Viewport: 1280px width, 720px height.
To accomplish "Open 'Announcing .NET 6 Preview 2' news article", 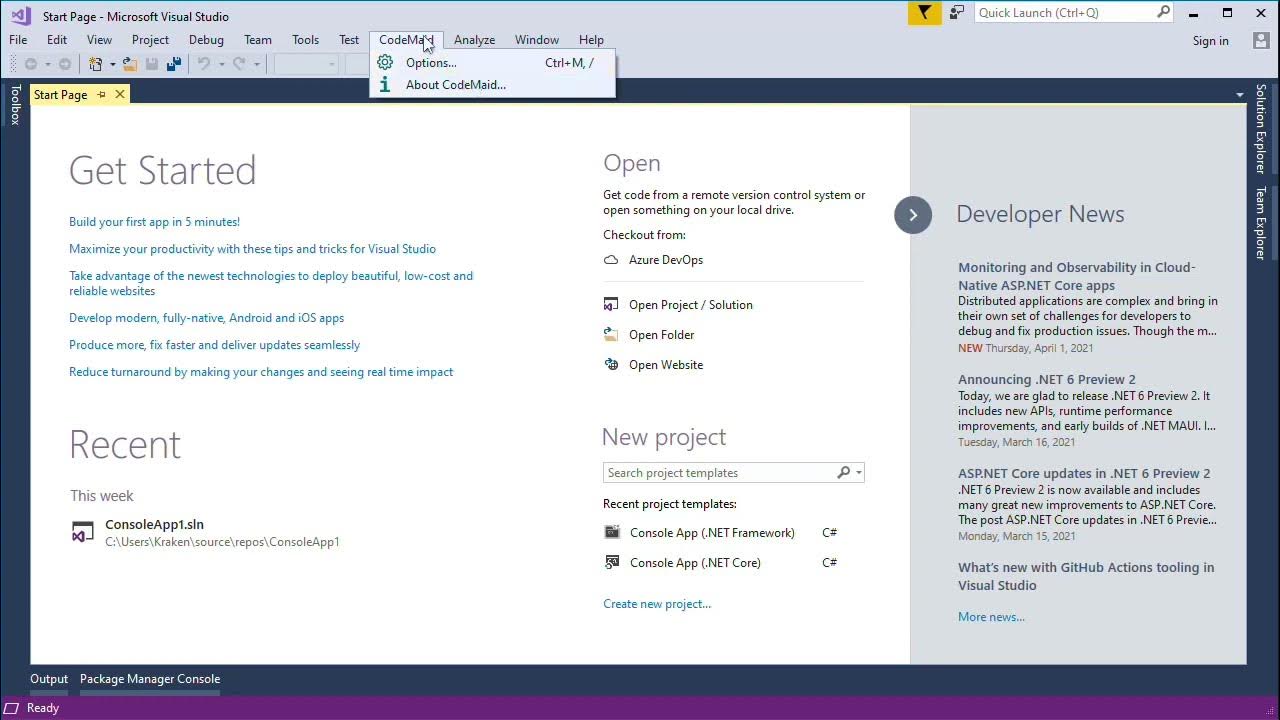I will [x=1047, y=380].
